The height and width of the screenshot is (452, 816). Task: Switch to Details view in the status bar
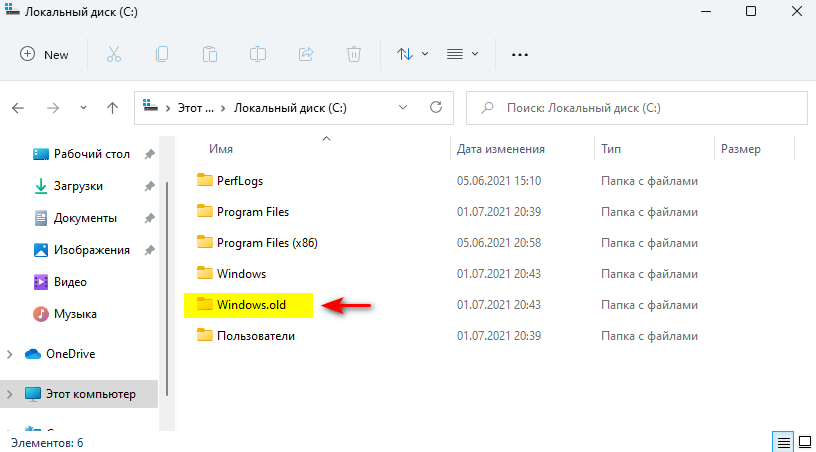click(783, 442)
